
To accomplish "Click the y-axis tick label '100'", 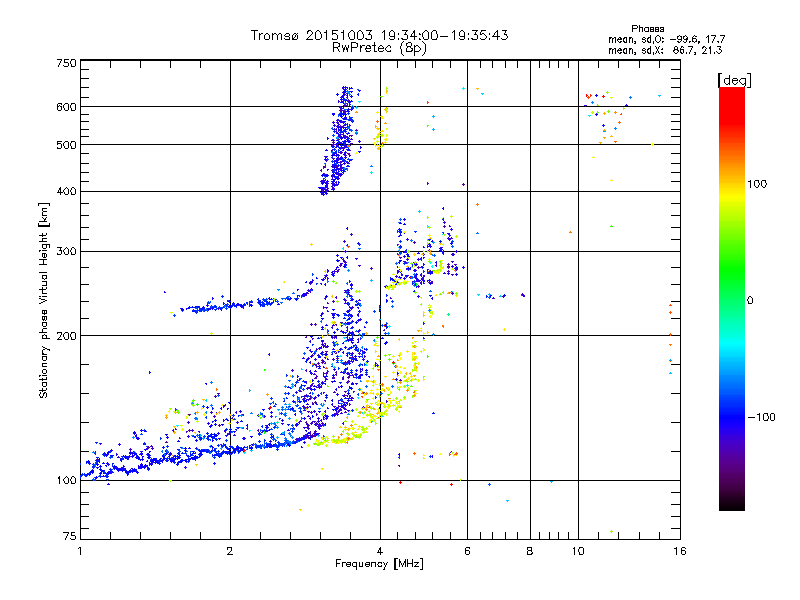I will 66,481.
